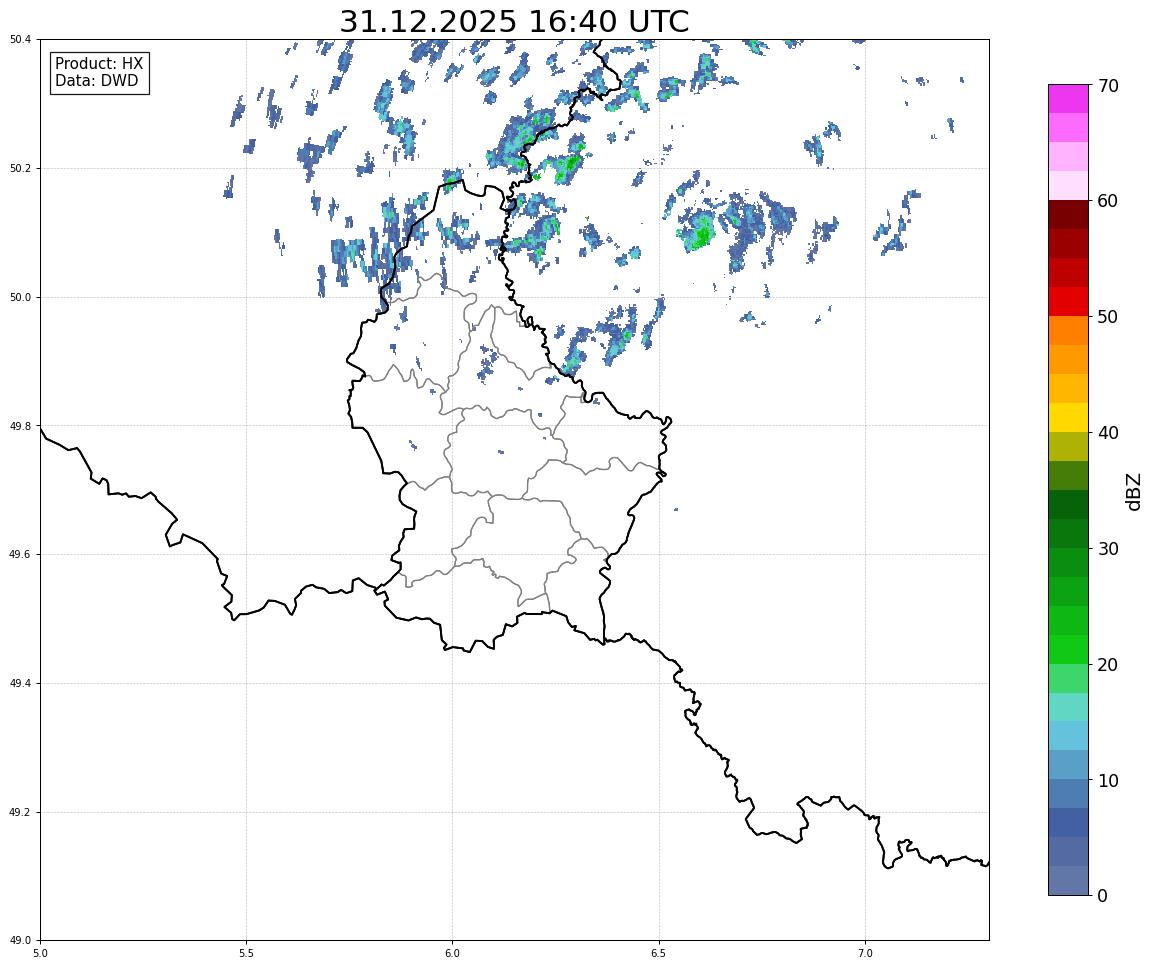Pick the magenta swatch at colorbar top
Image resolution: width=1152 pixels, height=968 pixels.
pyautogui.click(x=1068, y=98)
